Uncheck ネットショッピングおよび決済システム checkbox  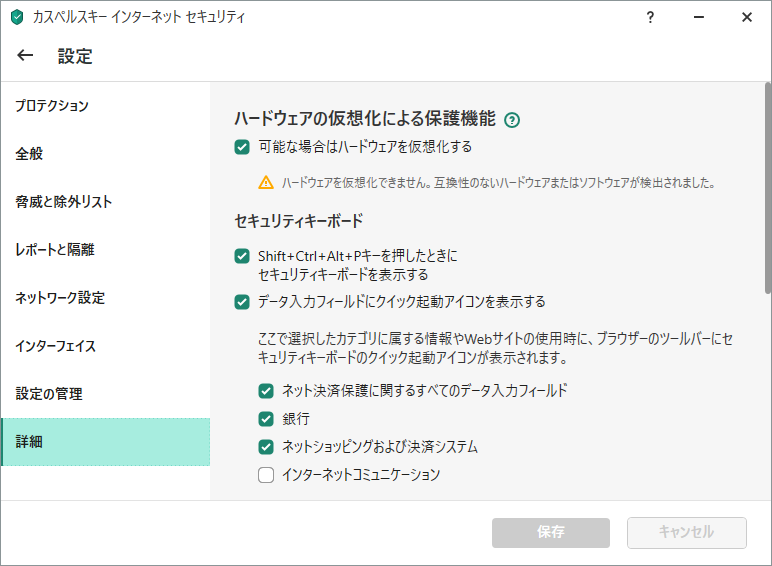click(266, 447)
